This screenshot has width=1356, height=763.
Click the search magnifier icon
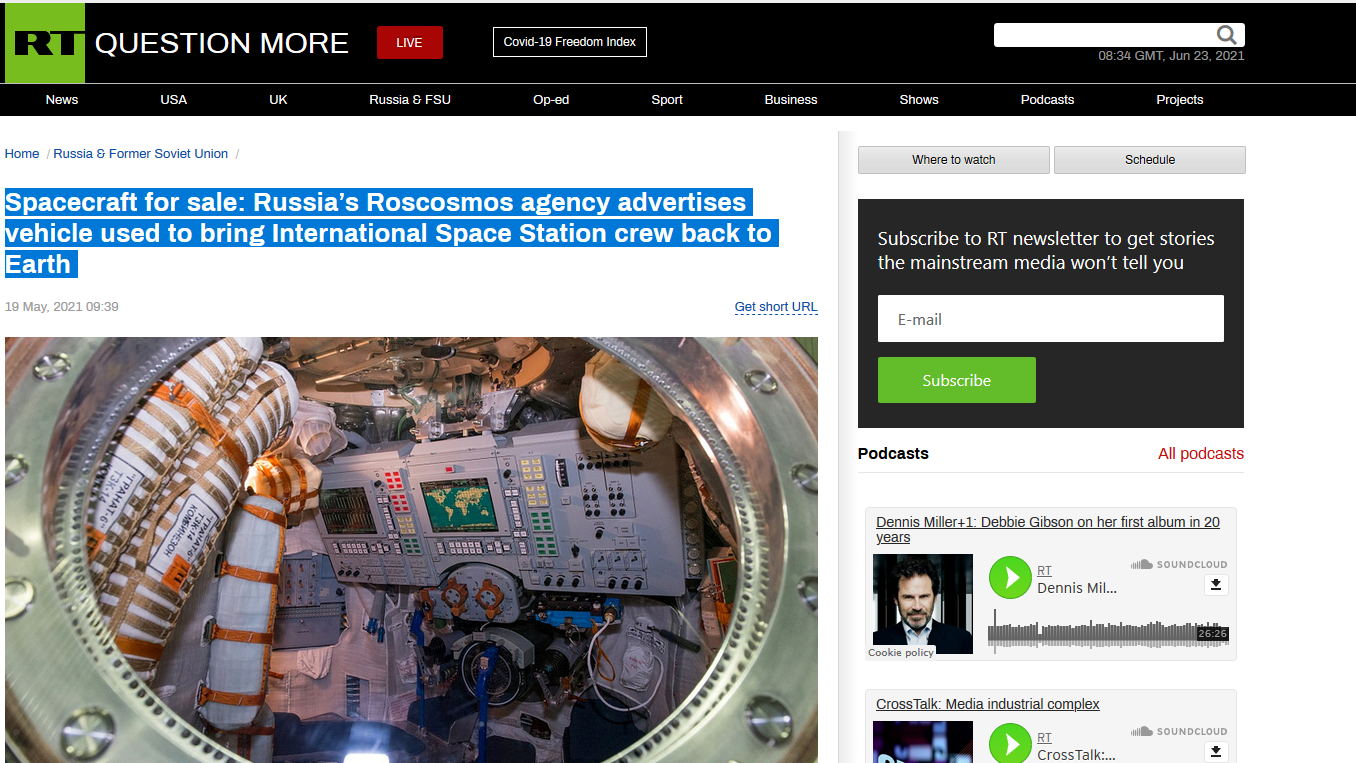click(x=1227, y=36)
